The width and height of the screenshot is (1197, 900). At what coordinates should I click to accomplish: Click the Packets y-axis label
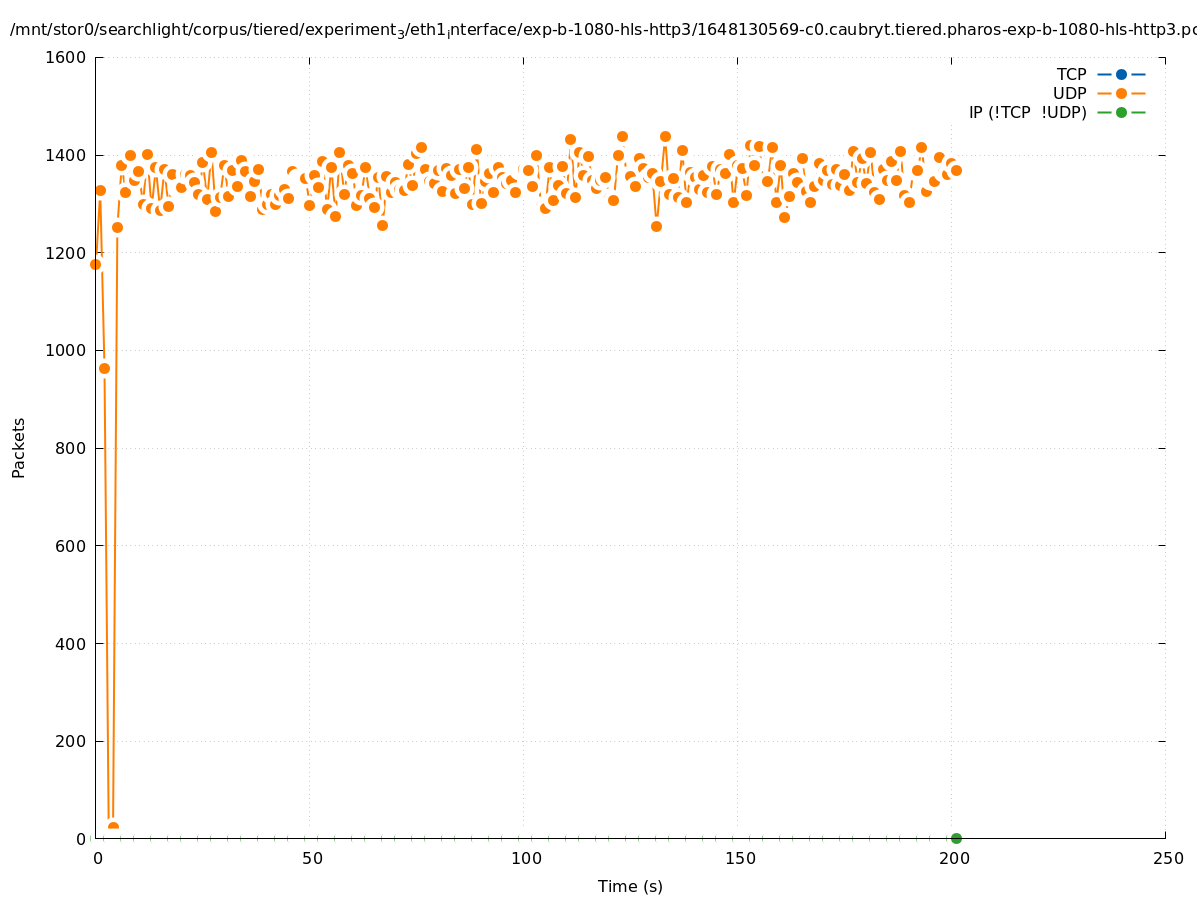[x=19, y=448]
